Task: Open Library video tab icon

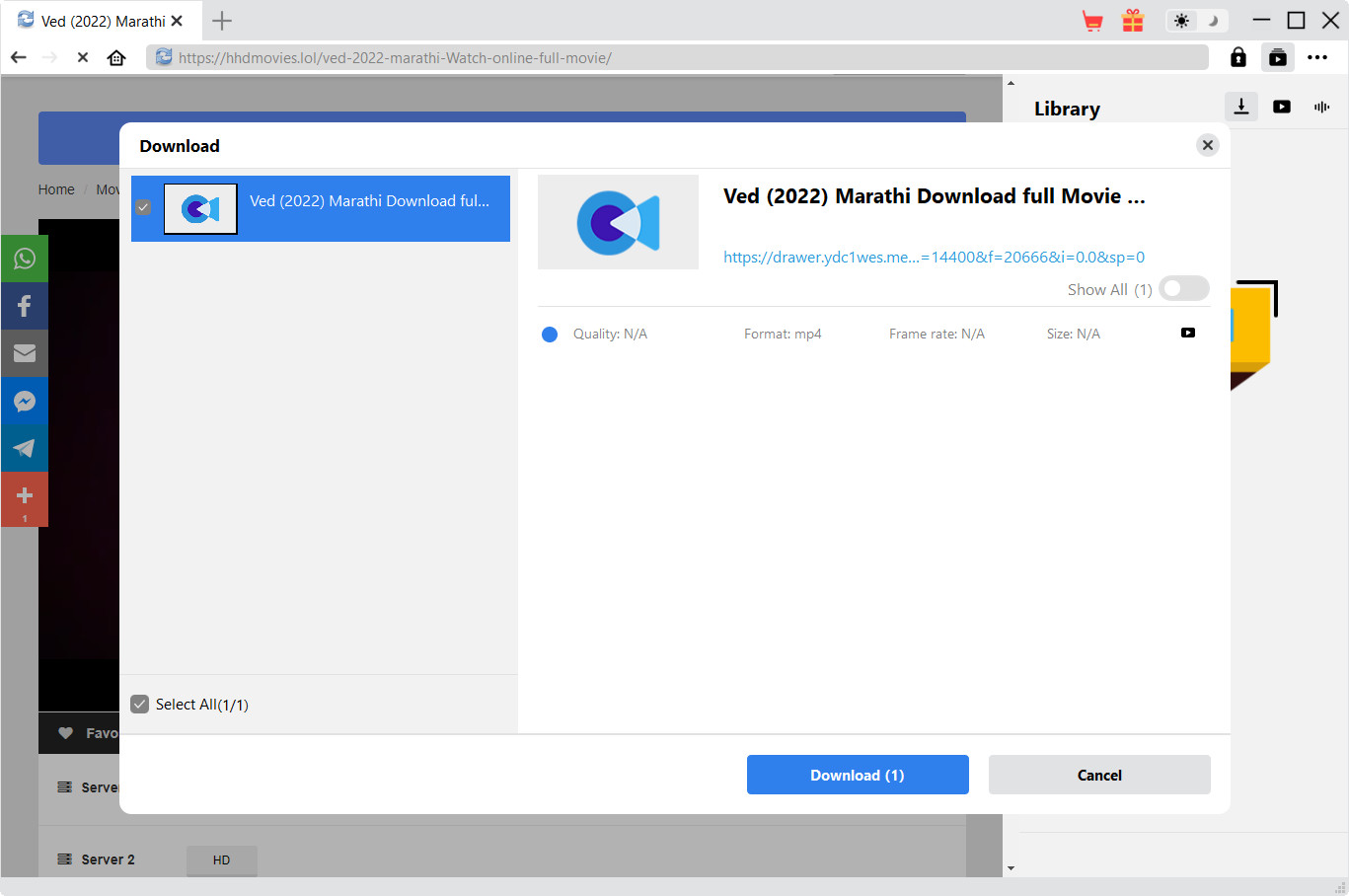Action: pos(1282,107)
